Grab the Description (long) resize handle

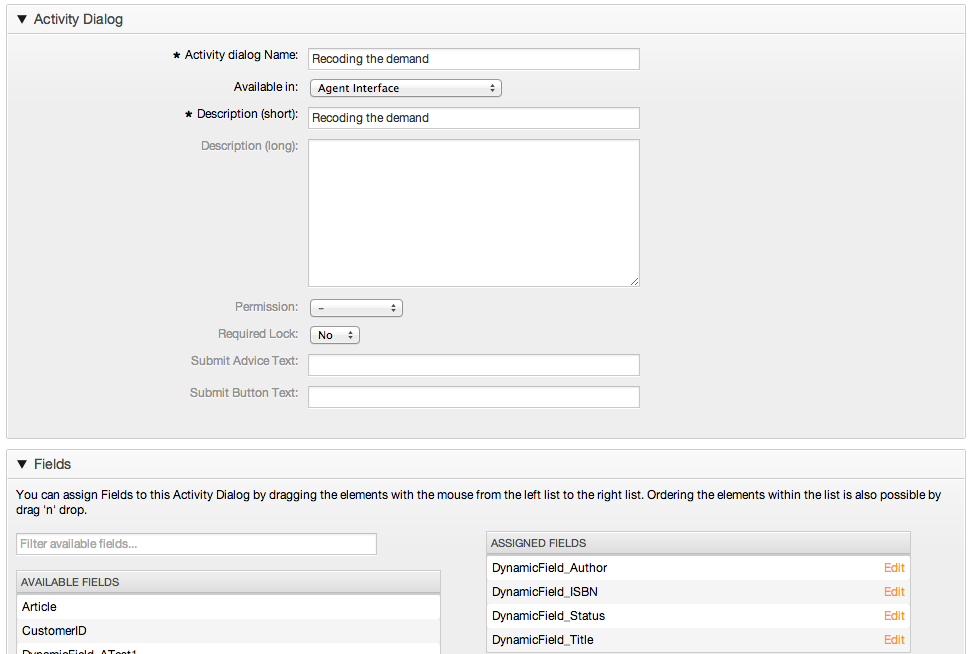(x=634, y=281)
